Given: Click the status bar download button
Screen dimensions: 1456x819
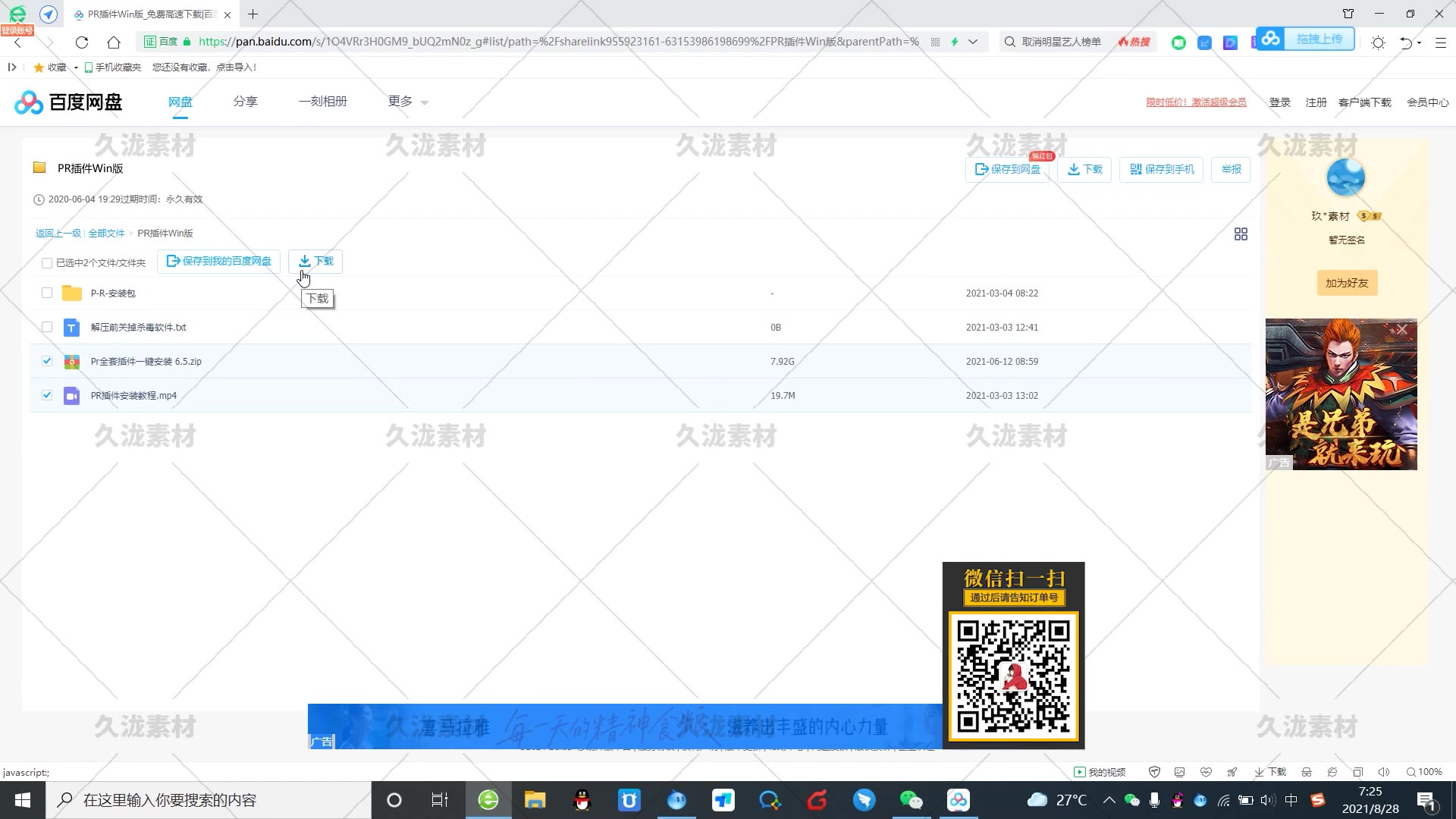Looking at the screenshot, I should [1270, 772].
